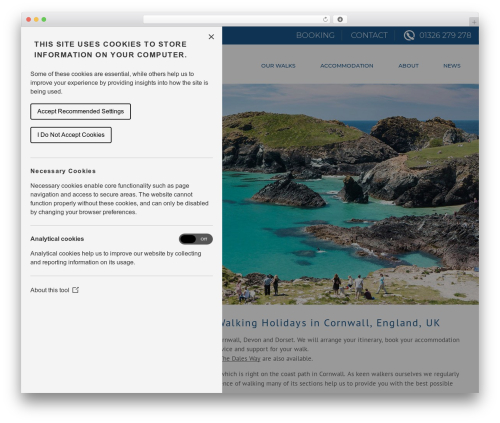Open the CONTACT link in top bar

pos(369,35)
